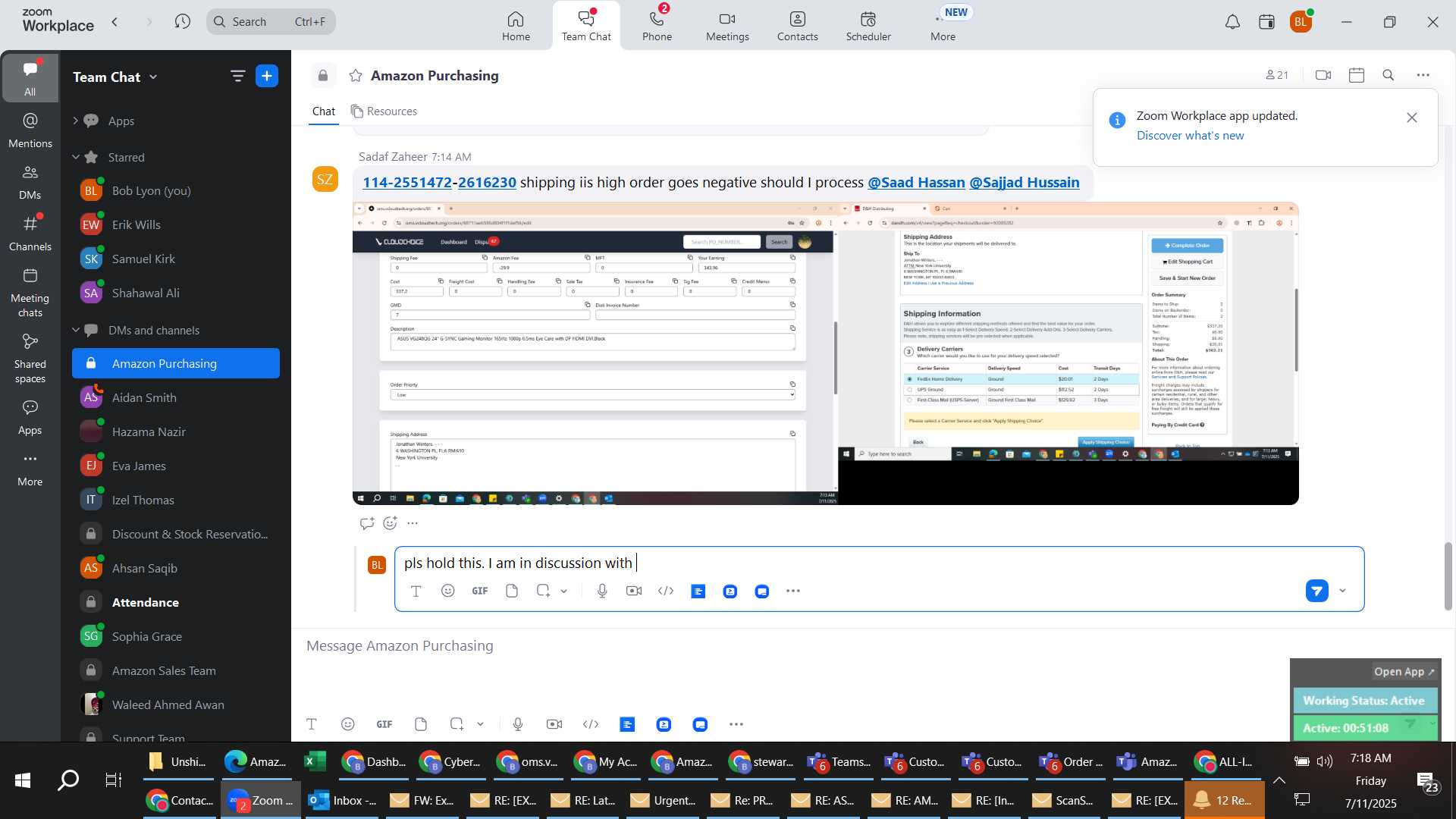The width and height of the screenshot is (1456, 819).
Task: Collapse the DMs and channels section
Action: pyautogui.click(x=75, y=330)
